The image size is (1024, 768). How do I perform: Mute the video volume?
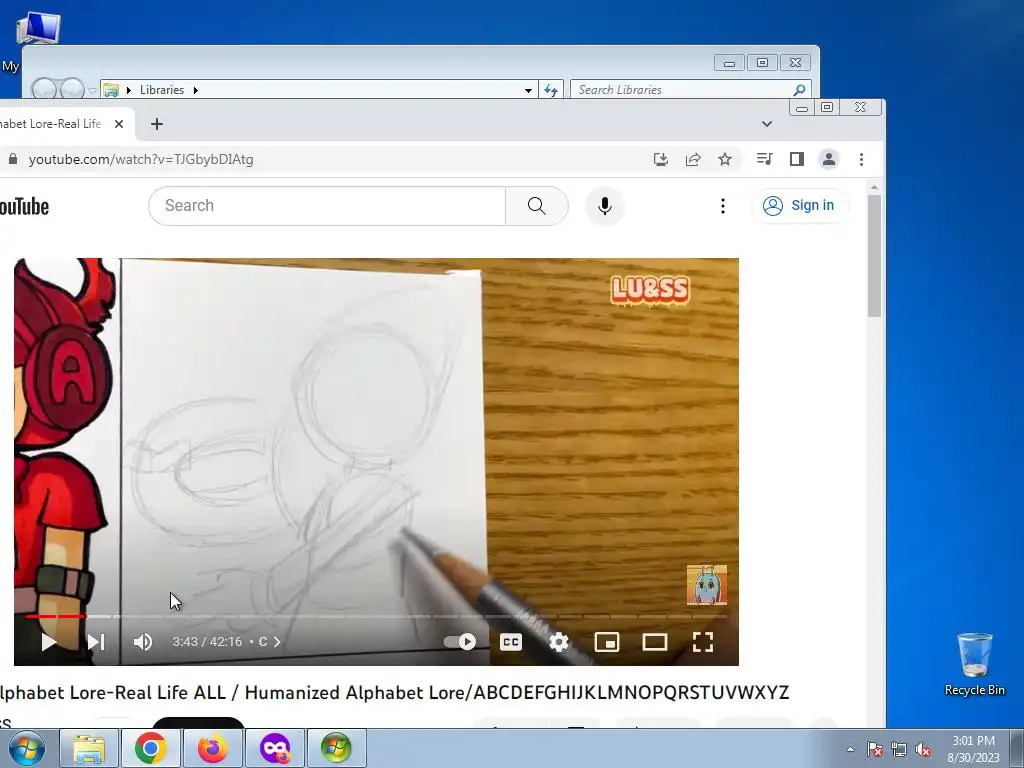pos(142,642)
